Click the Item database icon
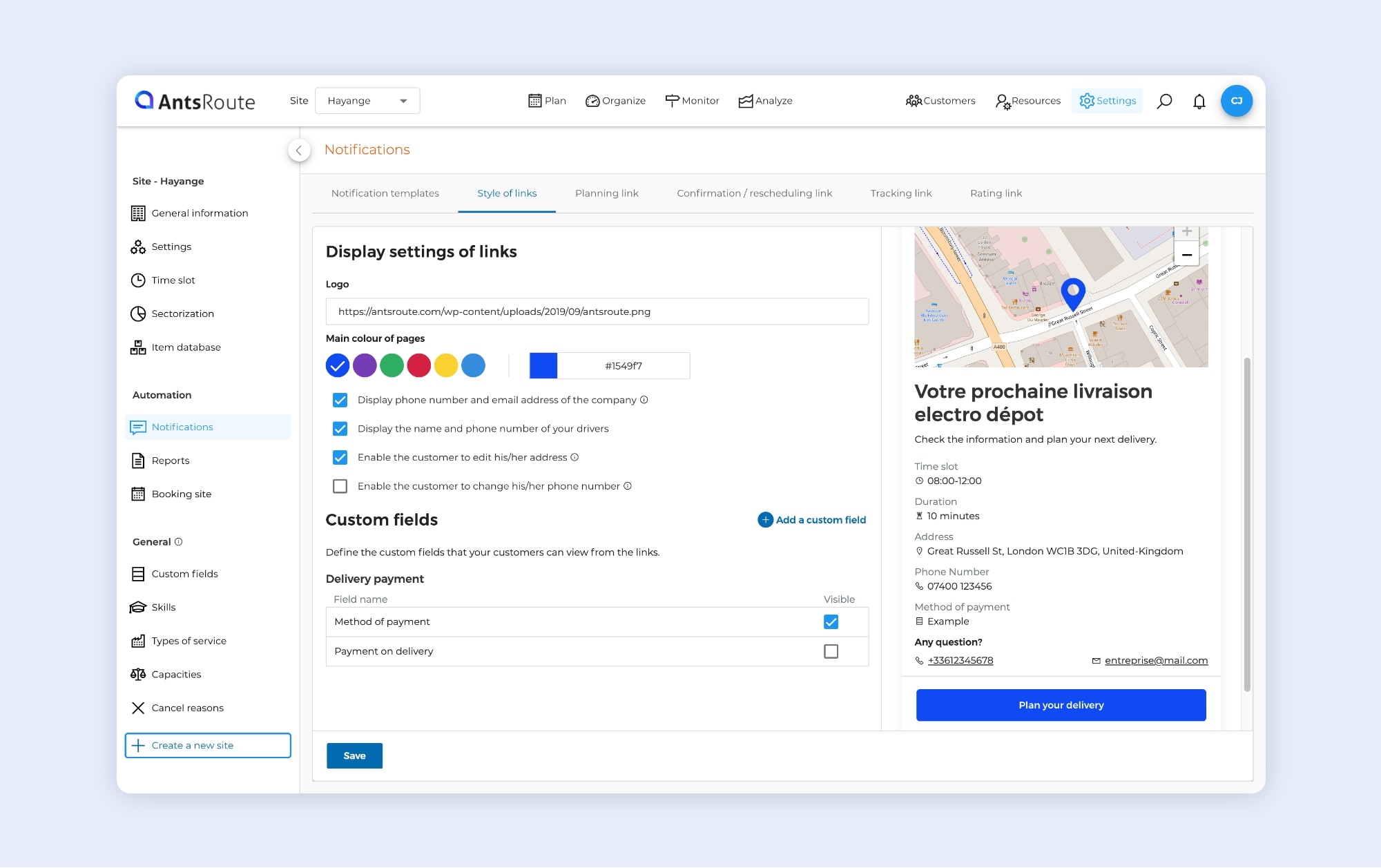Image resolution: width=1381 pixels, height=868 pixels. coord(138,347)
